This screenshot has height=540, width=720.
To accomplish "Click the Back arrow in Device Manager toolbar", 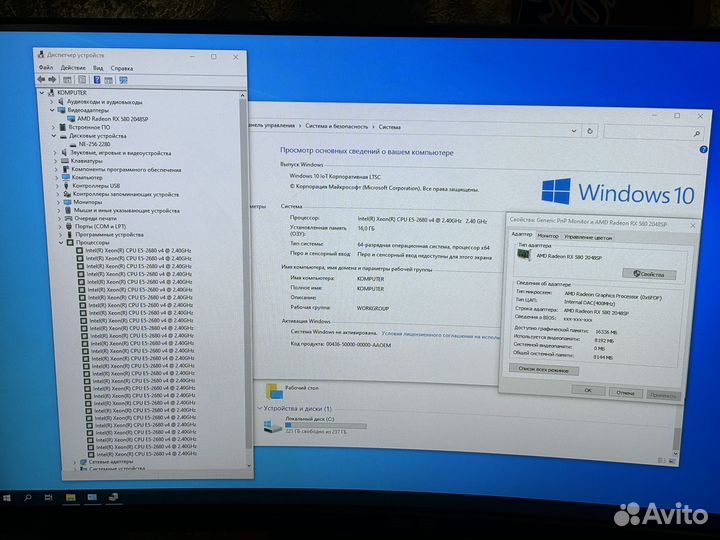I will [x=42, y=79].
